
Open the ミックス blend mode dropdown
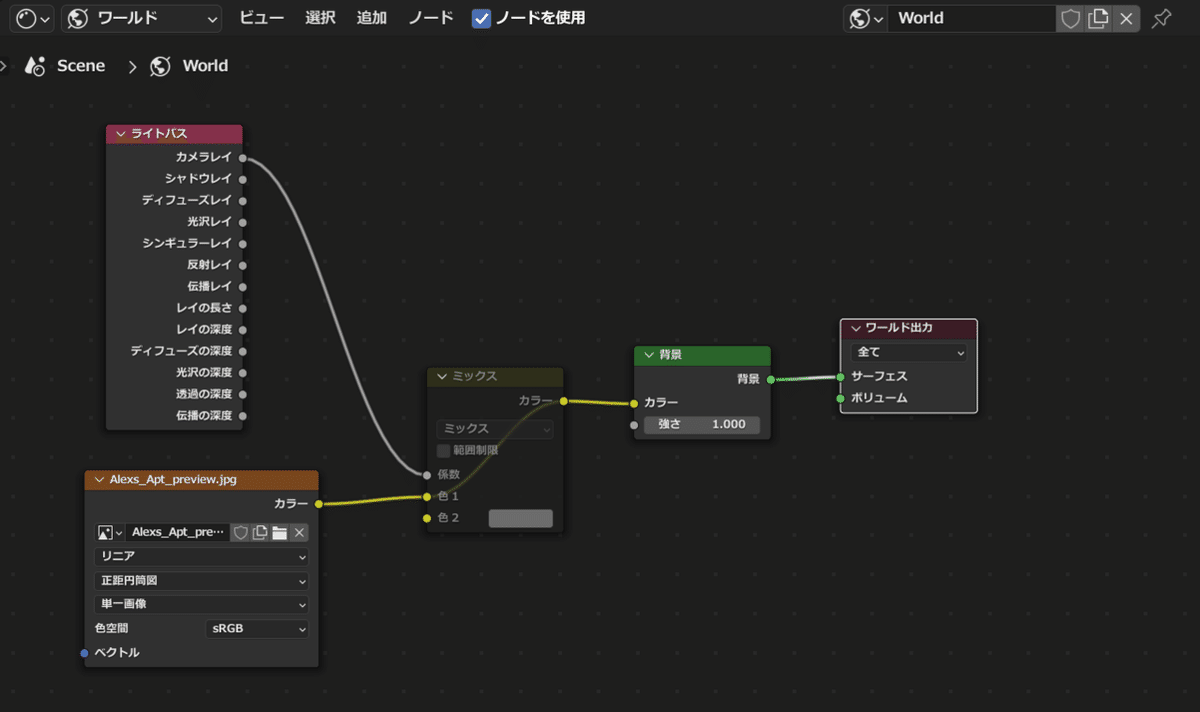pyautogui.click(x=494, y=428)
